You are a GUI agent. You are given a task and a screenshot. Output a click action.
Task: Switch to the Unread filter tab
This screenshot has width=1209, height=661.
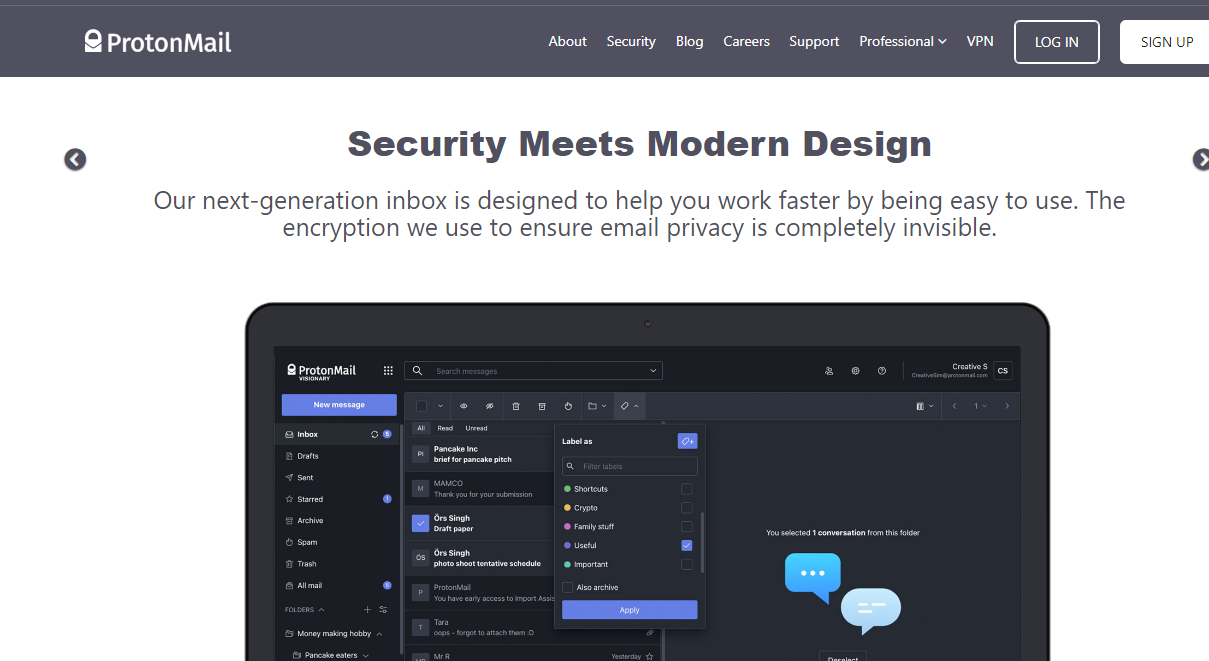(477, 428)
